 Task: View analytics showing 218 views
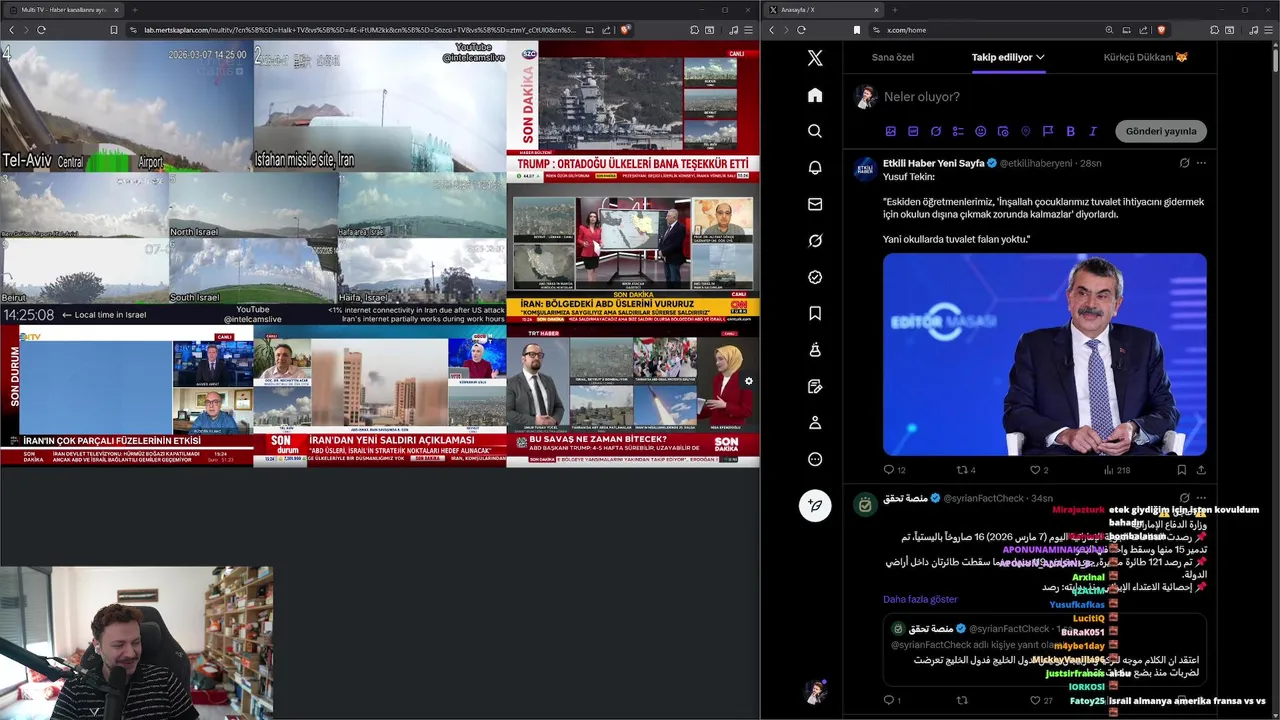1116,470
